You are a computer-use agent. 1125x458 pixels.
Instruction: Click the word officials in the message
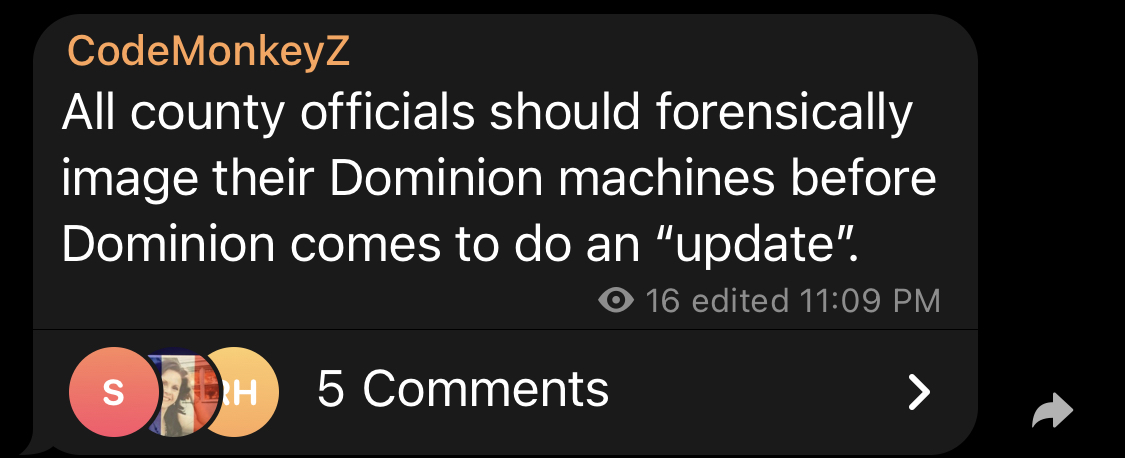(387, 113)
